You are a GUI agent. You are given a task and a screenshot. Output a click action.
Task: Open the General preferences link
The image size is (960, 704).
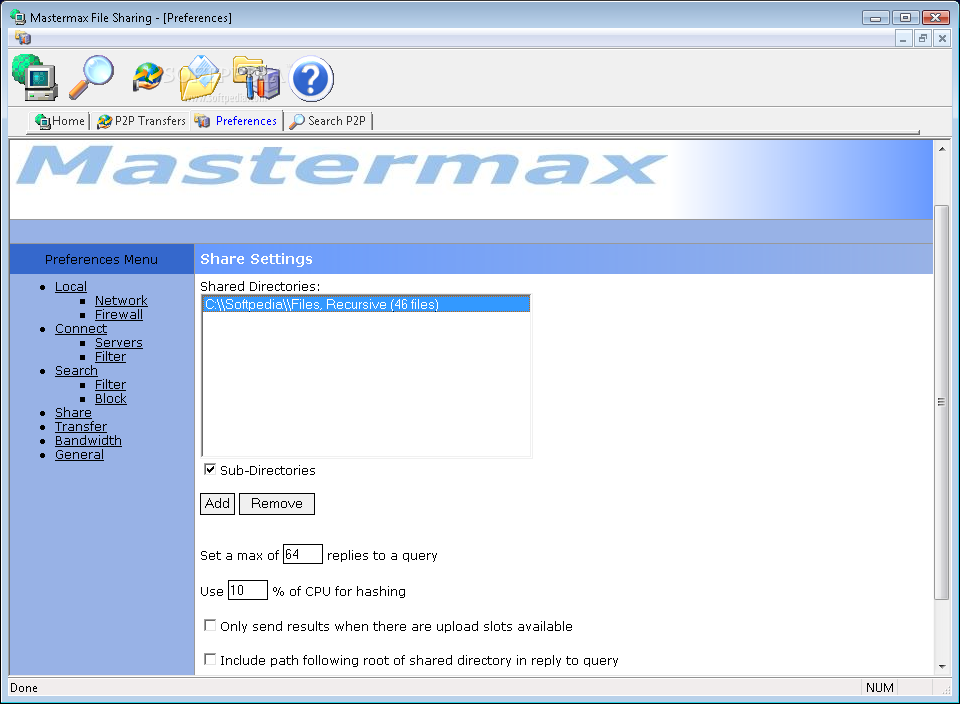(x=79, y=455)
